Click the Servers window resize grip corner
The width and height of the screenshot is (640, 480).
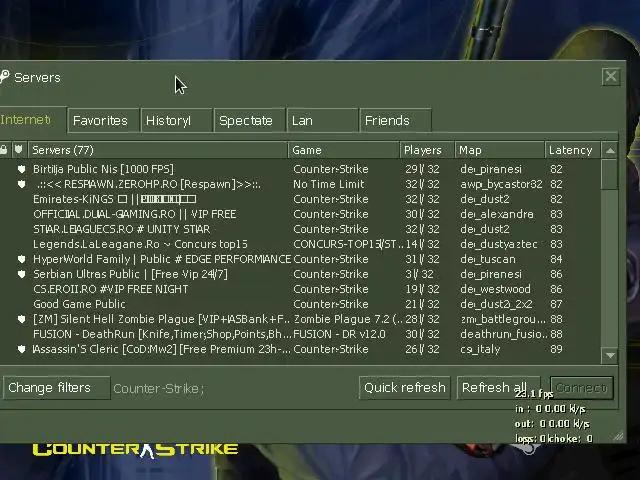619,436
